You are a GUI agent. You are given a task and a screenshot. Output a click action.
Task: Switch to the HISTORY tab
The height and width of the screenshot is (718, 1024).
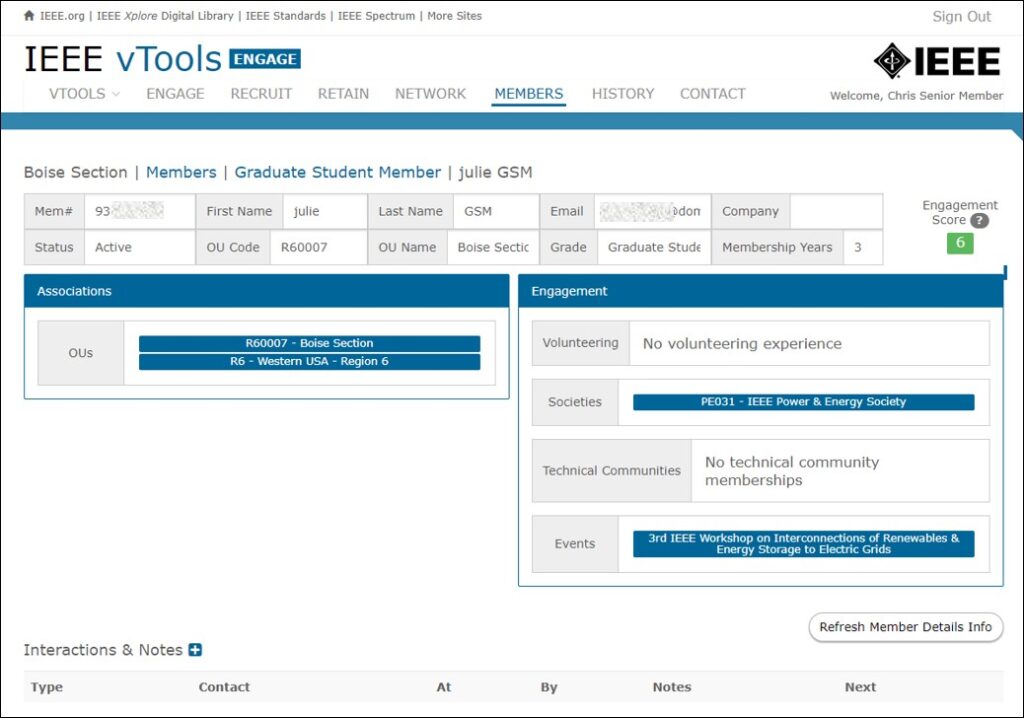[x=623, y=93]
